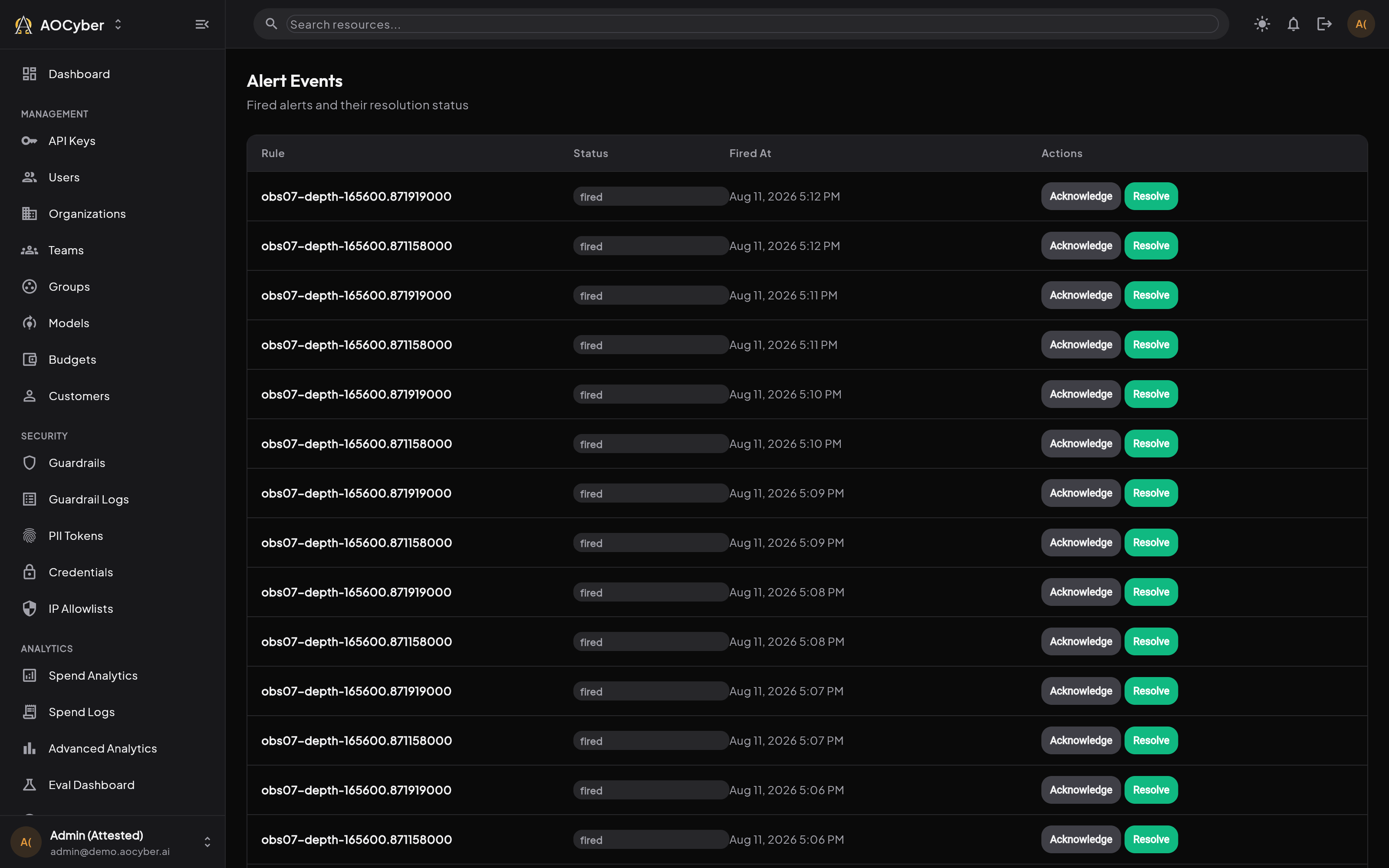Click the Spend Analytics chart icon
The height and width of the screenshot is (868, 1389).
pyautogui.click(x=29, y=676)
